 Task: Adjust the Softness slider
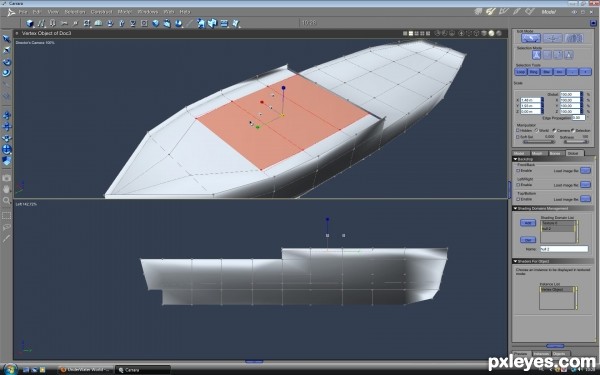click(x=576, y=142)
